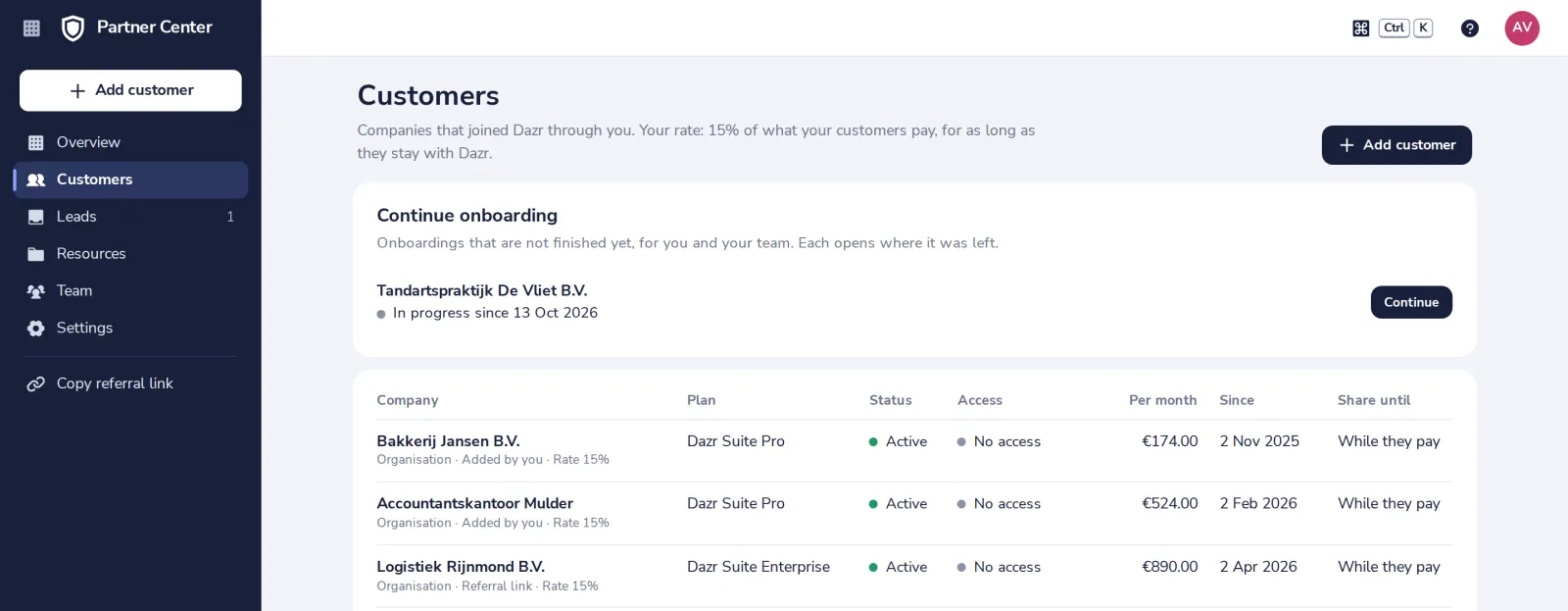Select the Leads menu item
The image size is (1568, 611).
131,217
